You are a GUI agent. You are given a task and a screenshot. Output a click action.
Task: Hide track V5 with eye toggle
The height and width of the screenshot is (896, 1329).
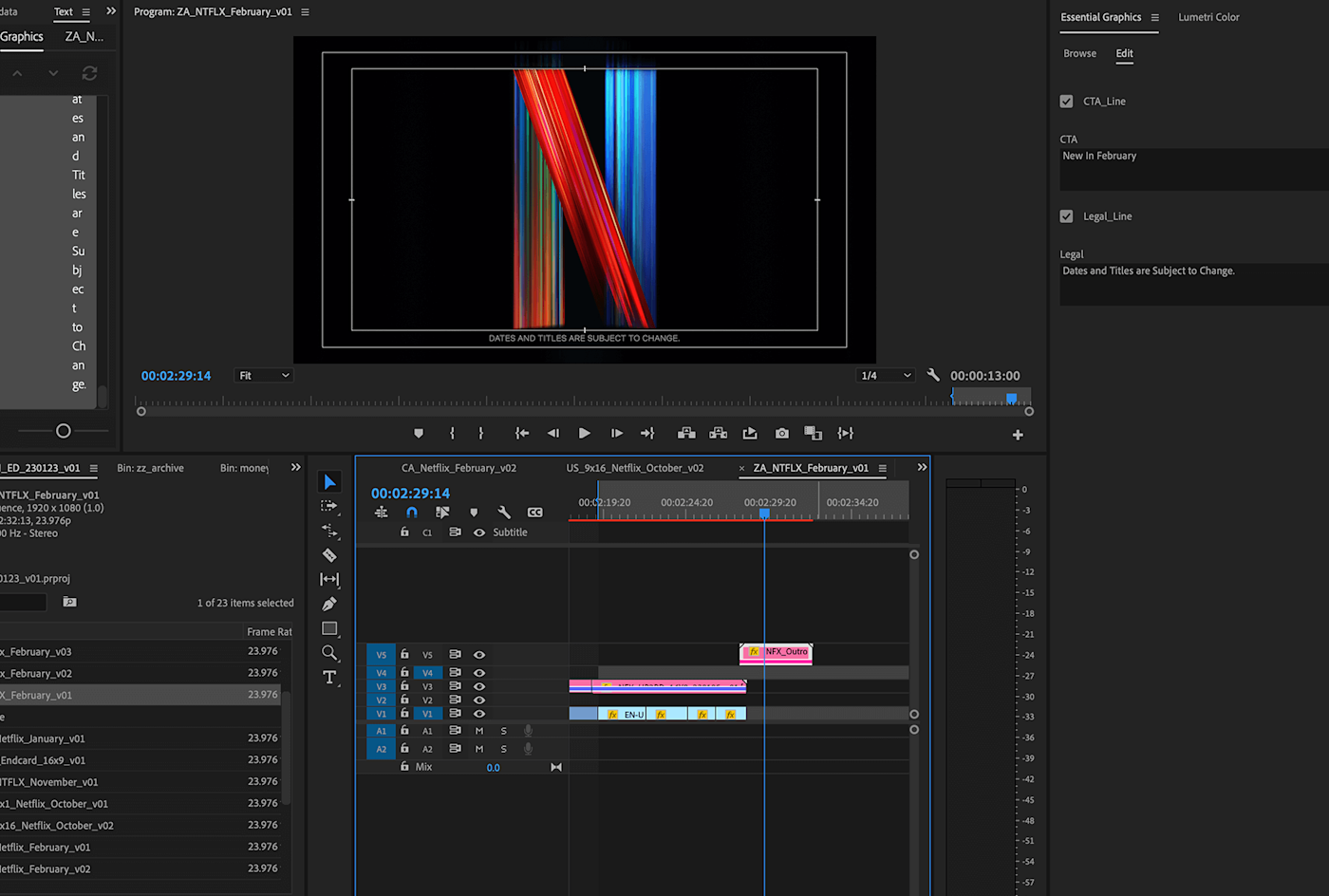click(x=479, y=655)
